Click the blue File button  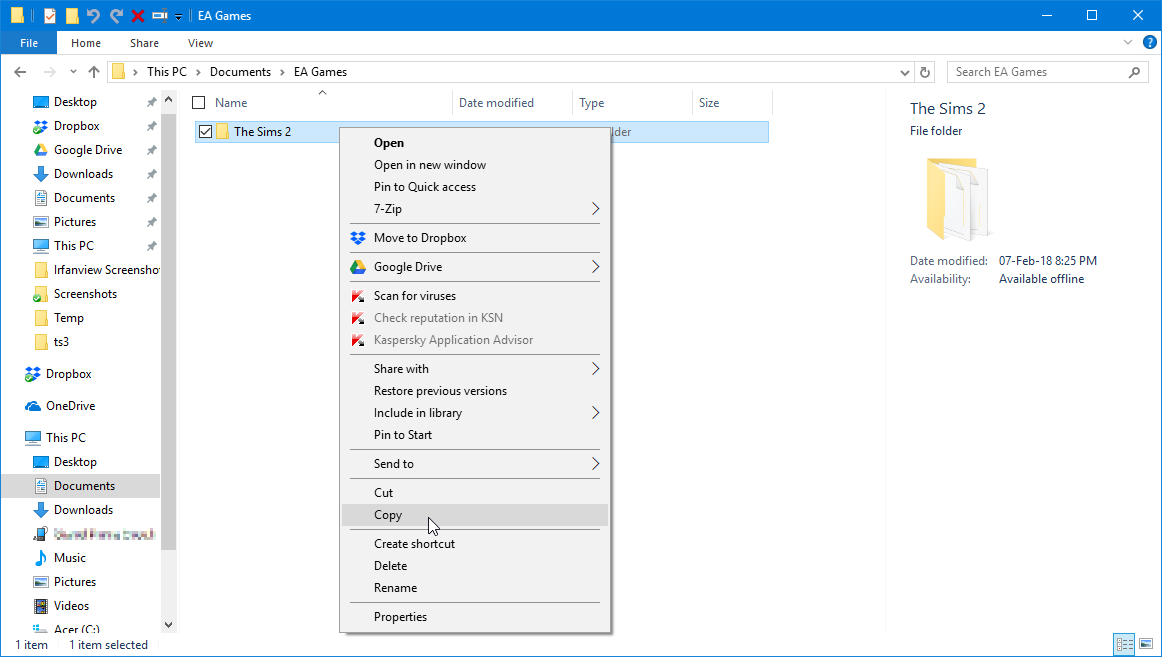coord(29,43)
